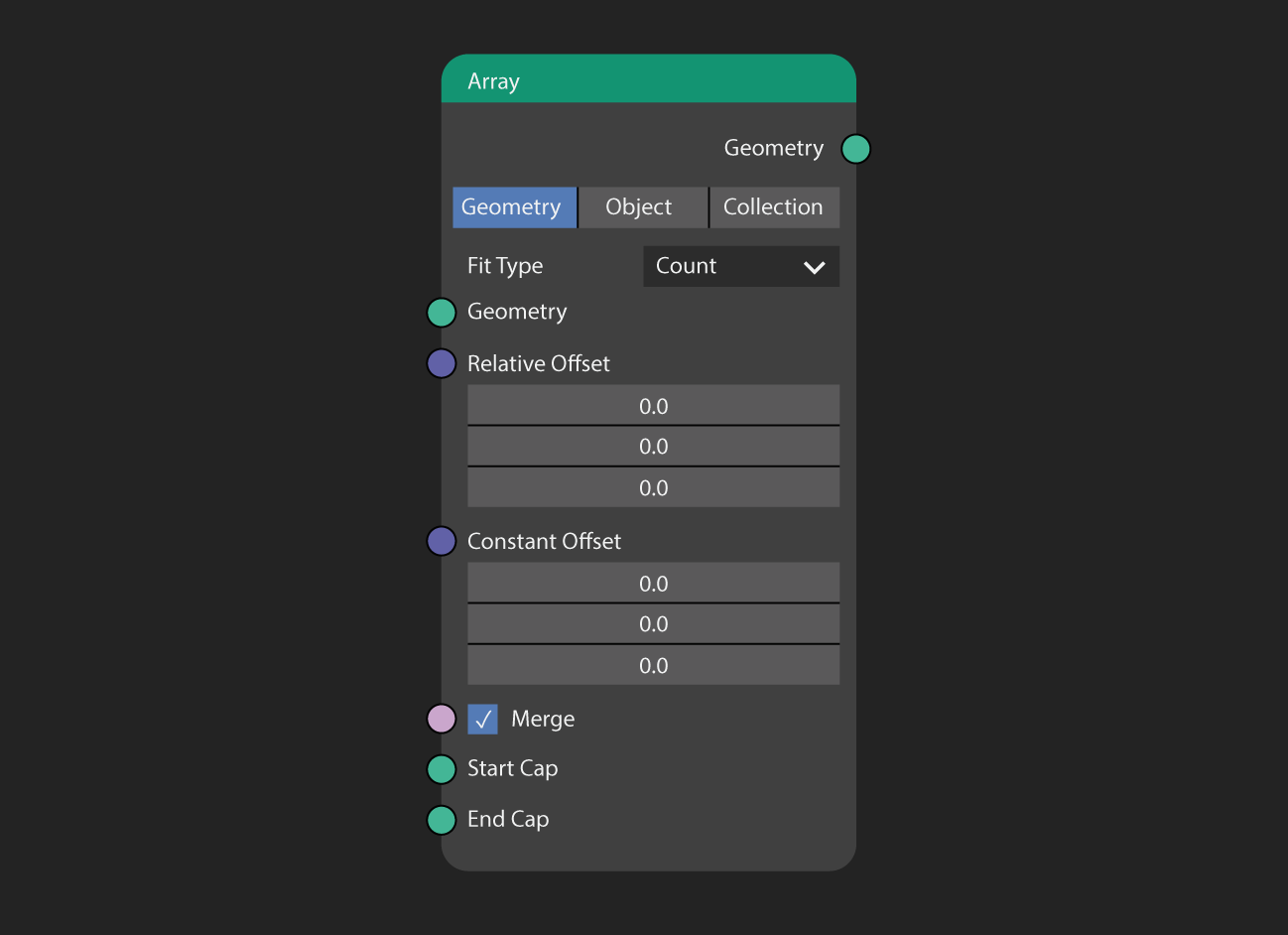The image size is (1288, 935).
Task: Click the second Relative Offset value field
Action: [x=653, y=447]
